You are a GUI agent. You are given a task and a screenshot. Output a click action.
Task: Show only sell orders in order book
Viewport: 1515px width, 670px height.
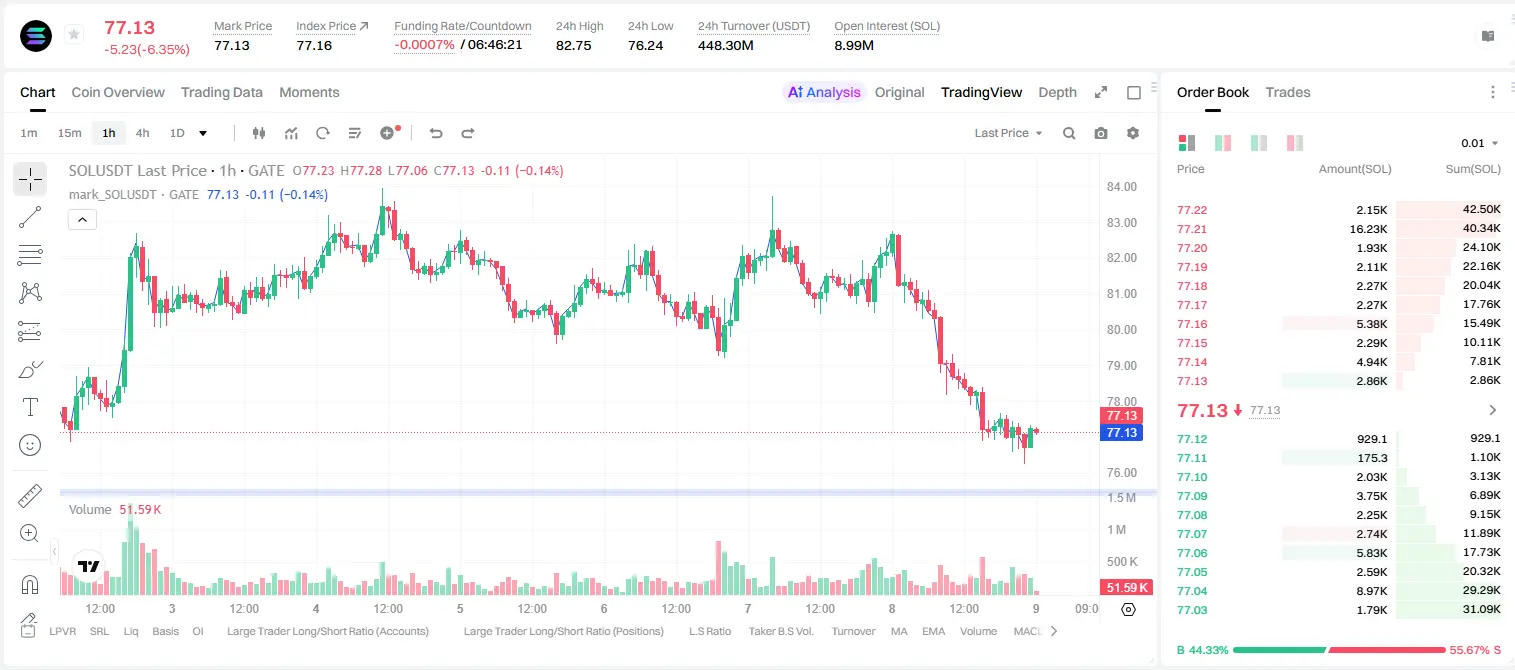1295,143
